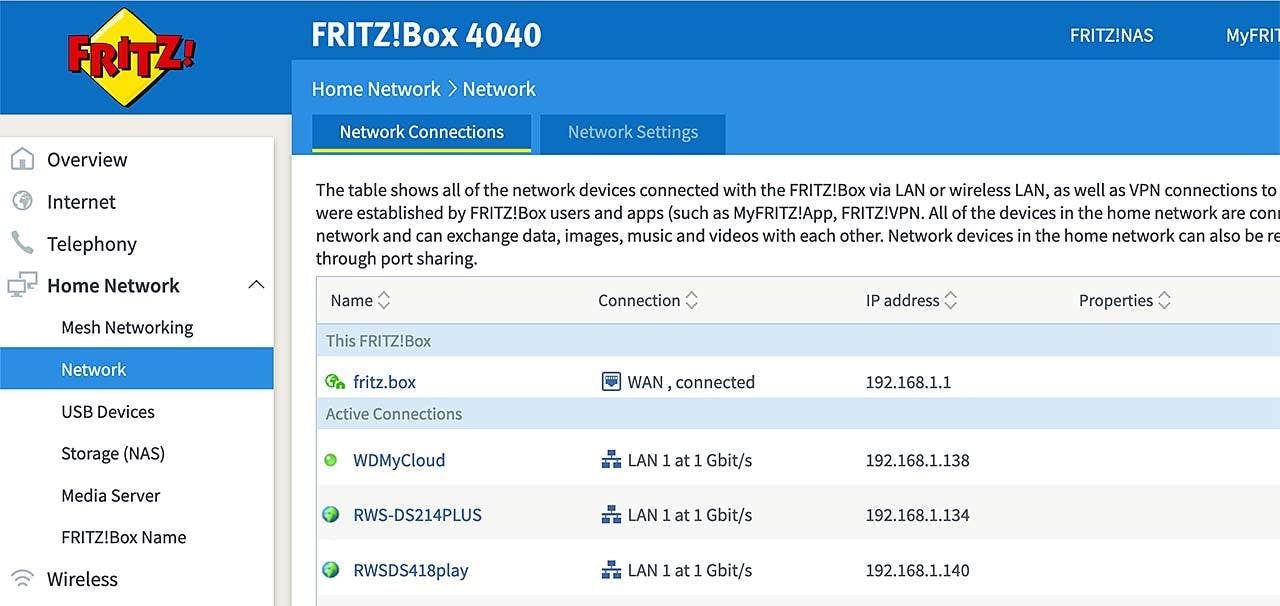Image resolution: width=1280 pixels, height=606 pixels.
Task: Click the FRITZ! logo
Action: coord(132,57)
